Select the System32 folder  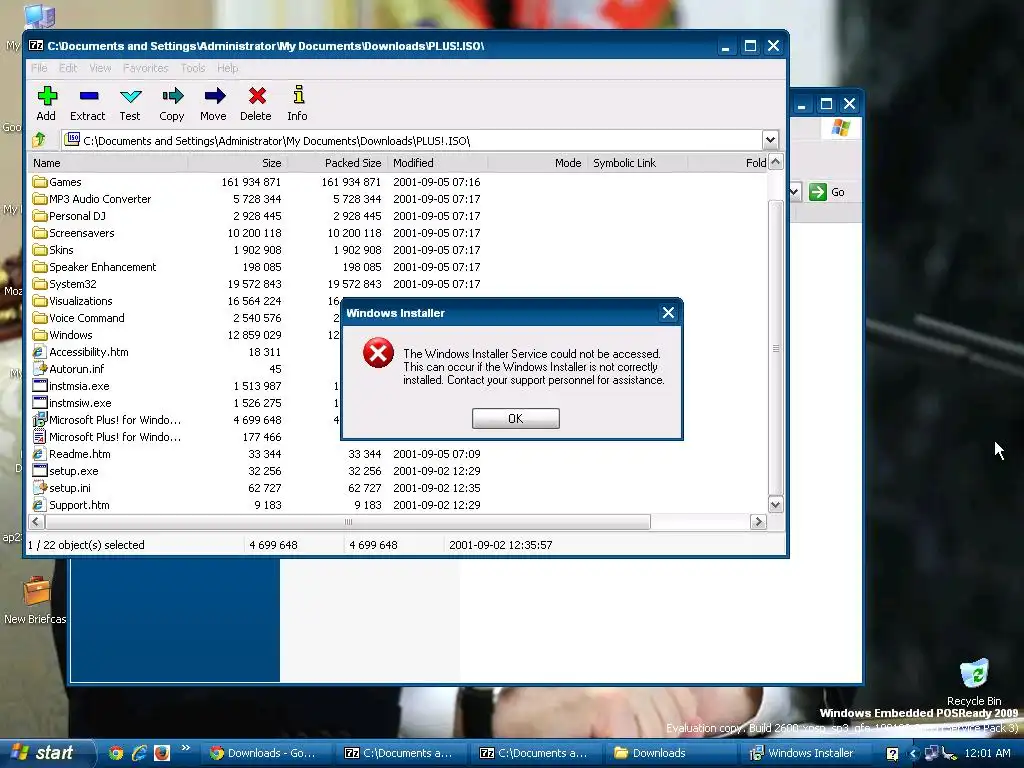pyautogui.click(x=65, y=284)
